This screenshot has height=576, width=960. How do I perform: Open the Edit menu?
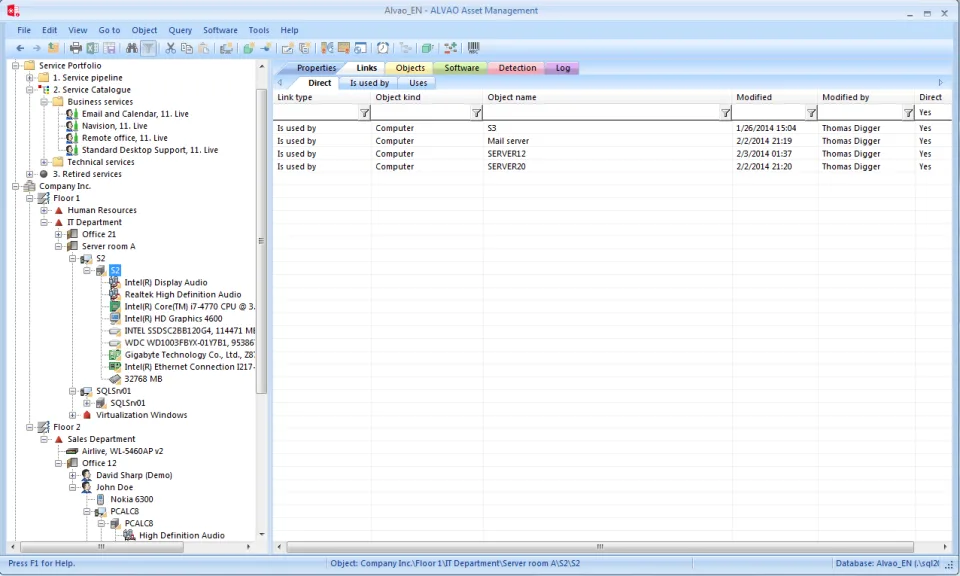coord(50,30)
